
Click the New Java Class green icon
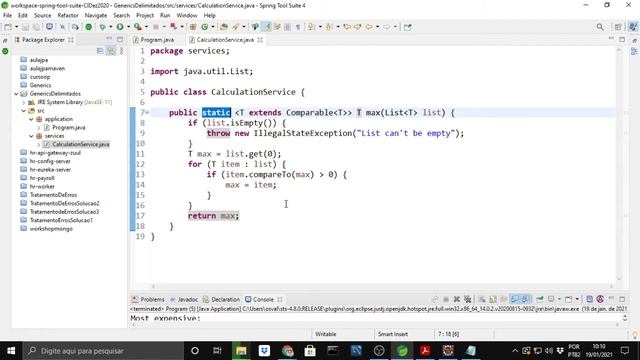(204, 27)
